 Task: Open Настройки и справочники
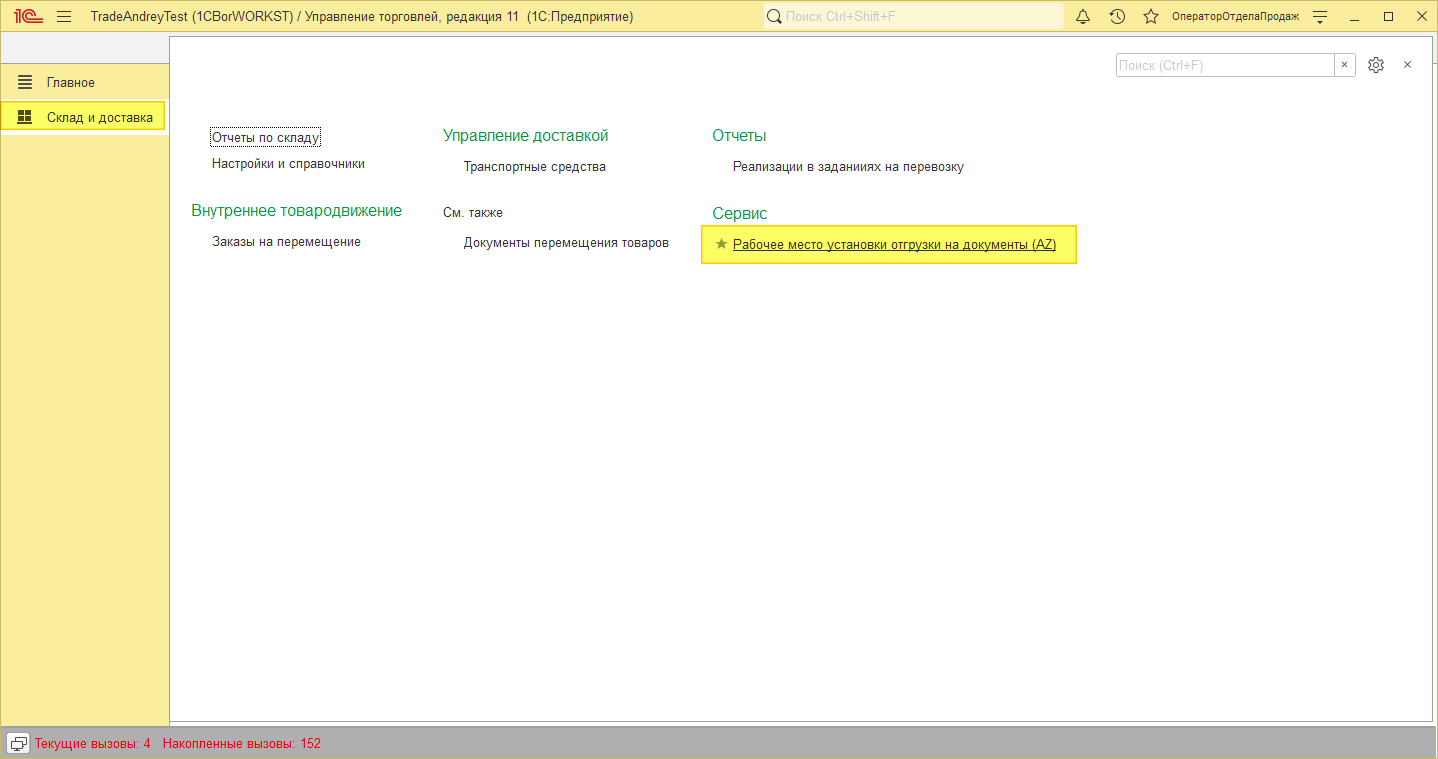tap(288, 163)
